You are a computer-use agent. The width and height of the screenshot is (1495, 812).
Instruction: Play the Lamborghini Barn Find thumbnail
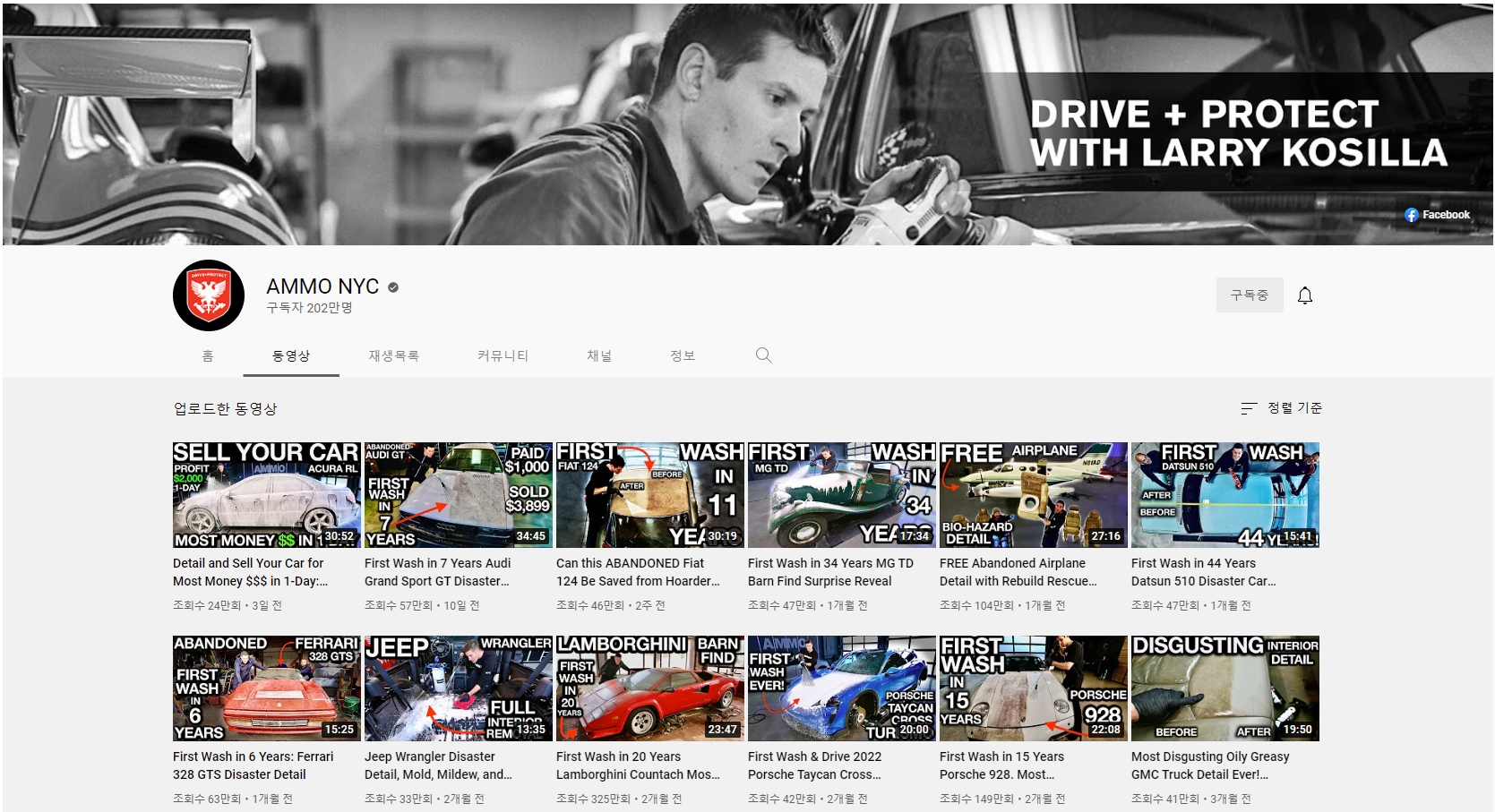click(649, 688)
